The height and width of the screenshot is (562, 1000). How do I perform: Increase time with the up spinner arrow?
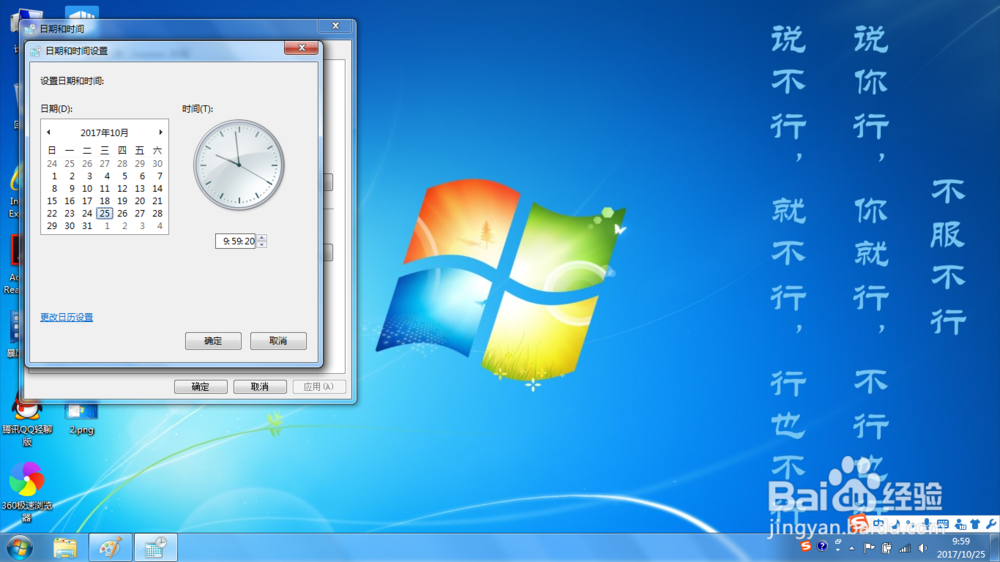click(x=261, y=237)
